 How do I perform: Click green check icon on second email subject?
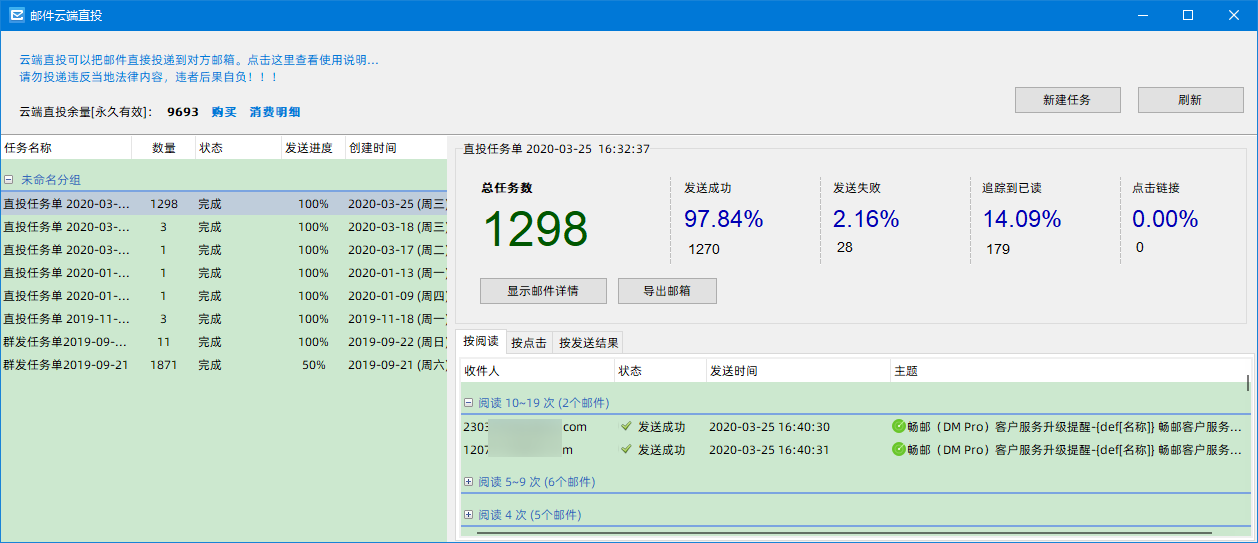pos(898,449)
